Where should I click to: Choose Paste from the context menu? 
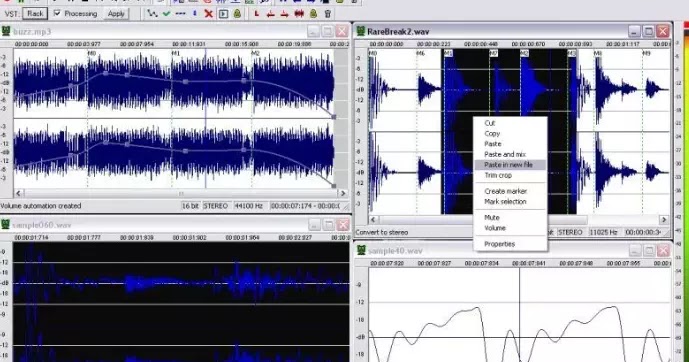coord(510,144)
